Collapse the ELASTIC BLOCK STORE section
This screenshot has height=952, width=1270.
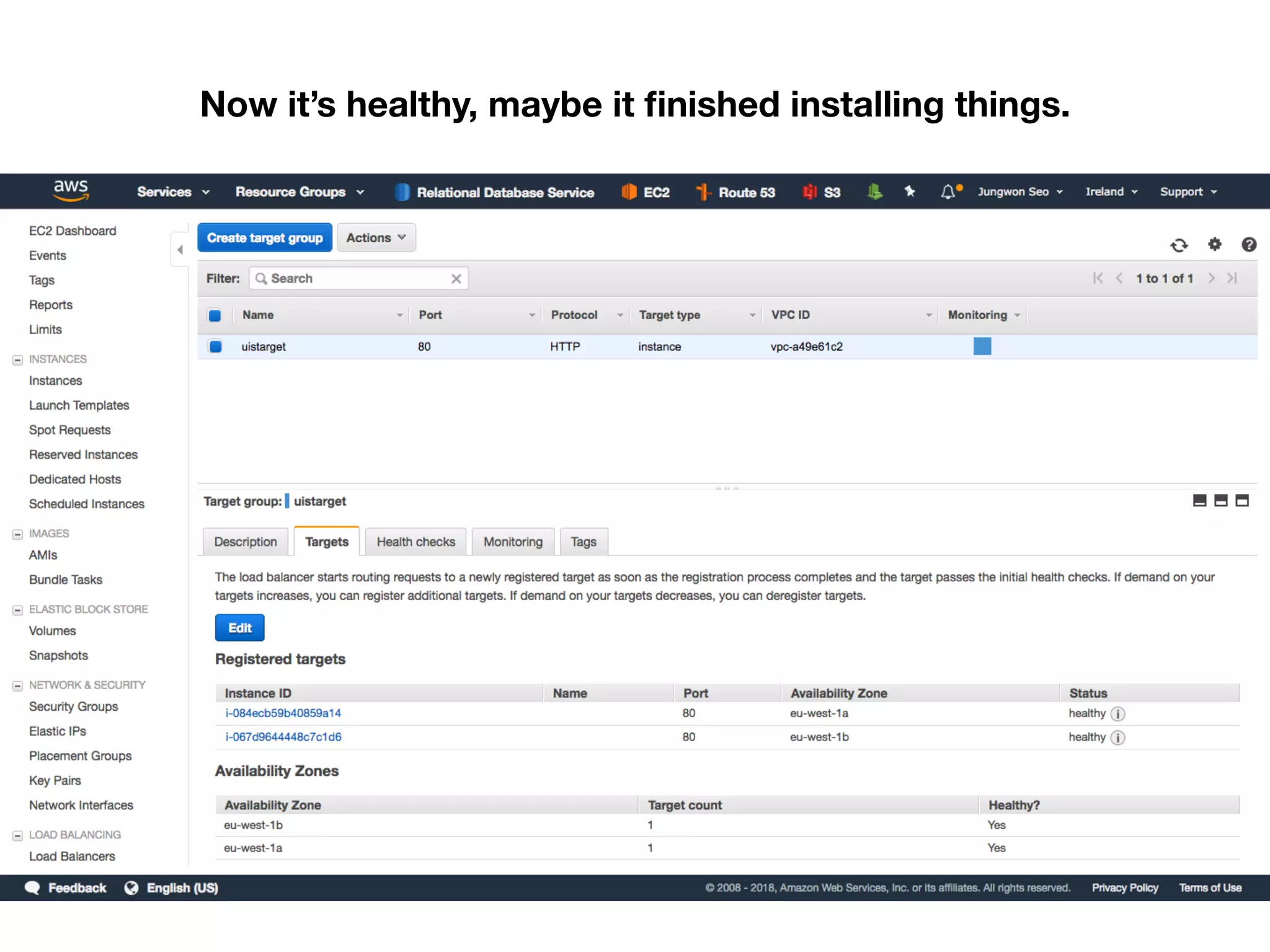(18, 610)
